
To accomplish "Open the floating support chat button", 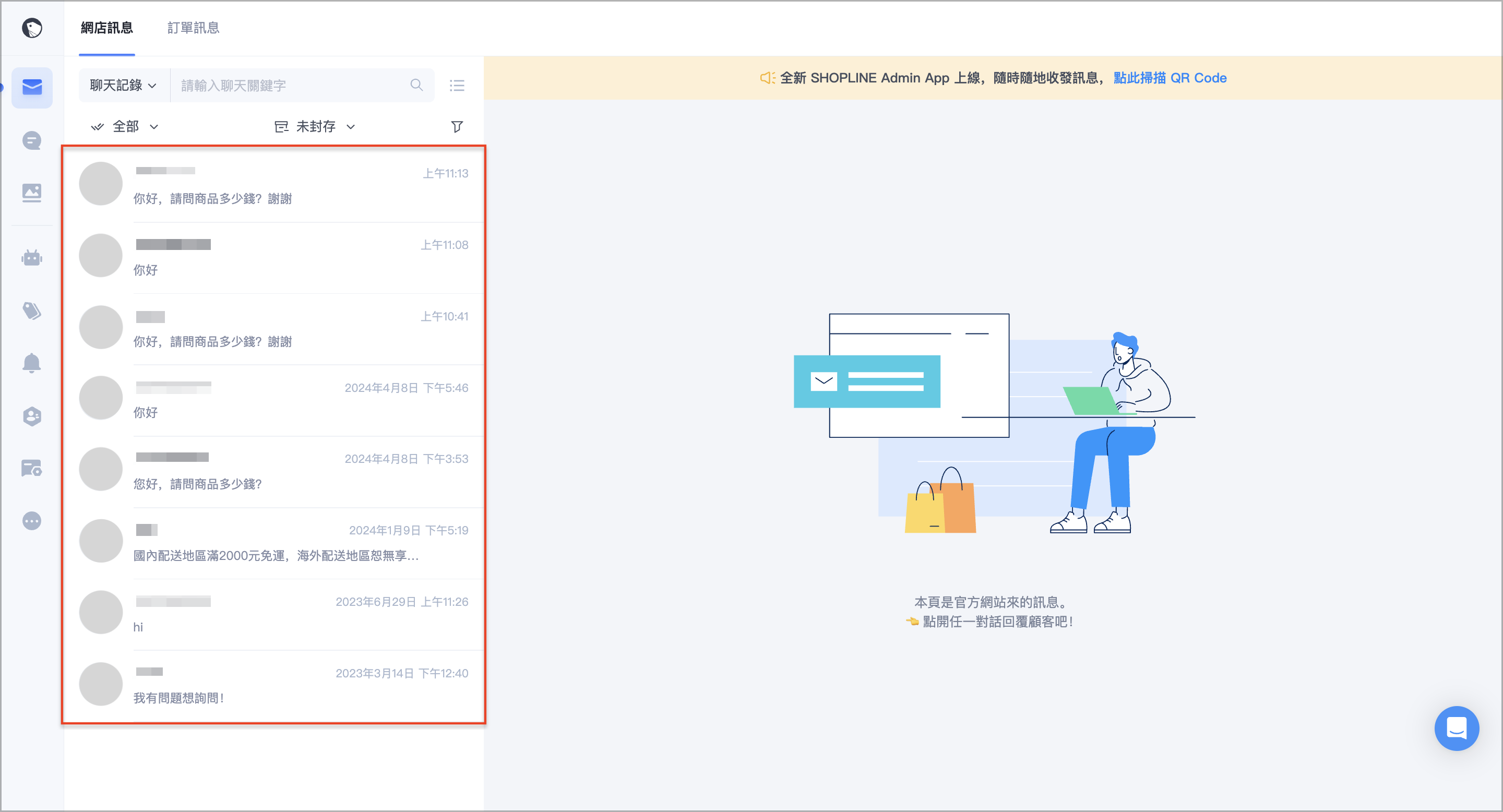I will [1457, 728].
